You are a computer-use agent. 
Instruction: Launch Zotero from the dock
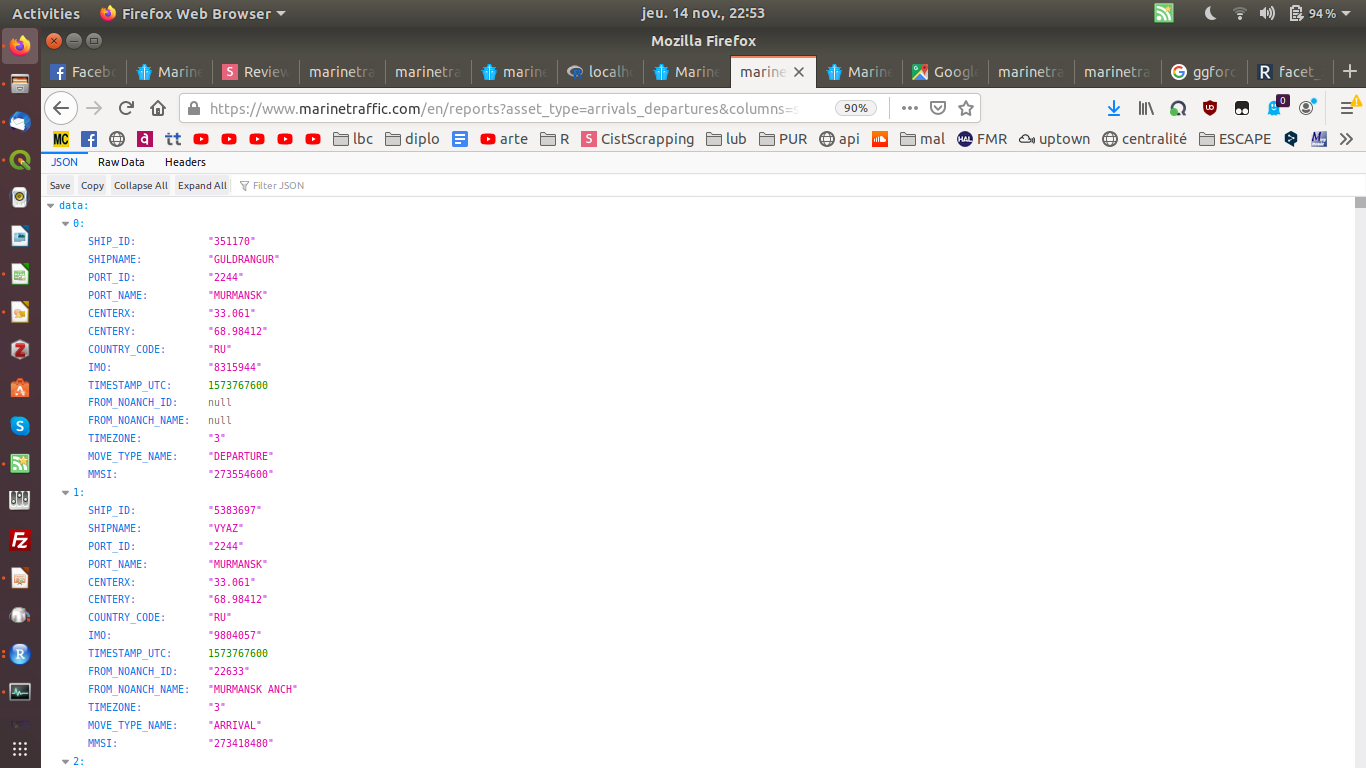point(20,349)
